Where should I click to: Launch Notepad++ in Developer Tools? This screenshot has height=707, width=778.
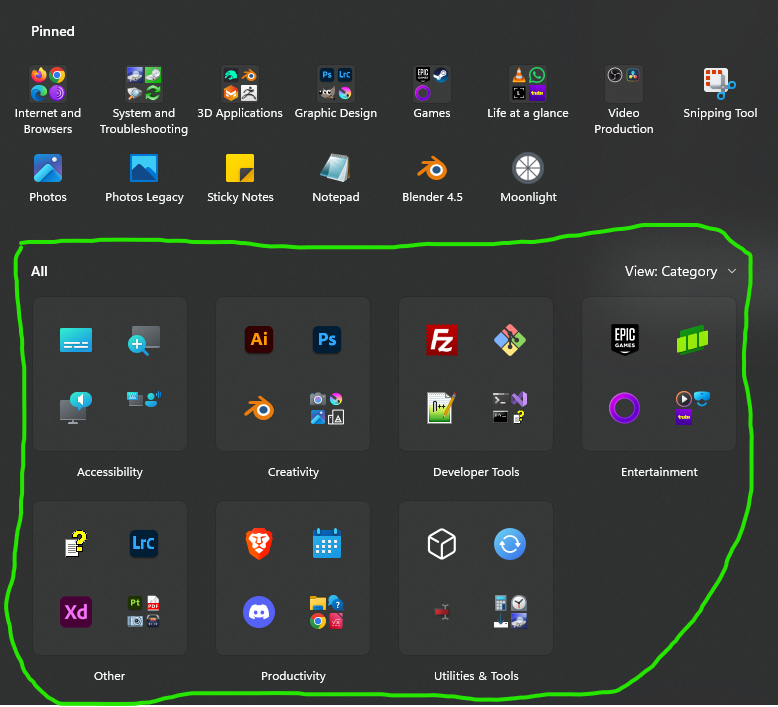[x=442, y=408]
